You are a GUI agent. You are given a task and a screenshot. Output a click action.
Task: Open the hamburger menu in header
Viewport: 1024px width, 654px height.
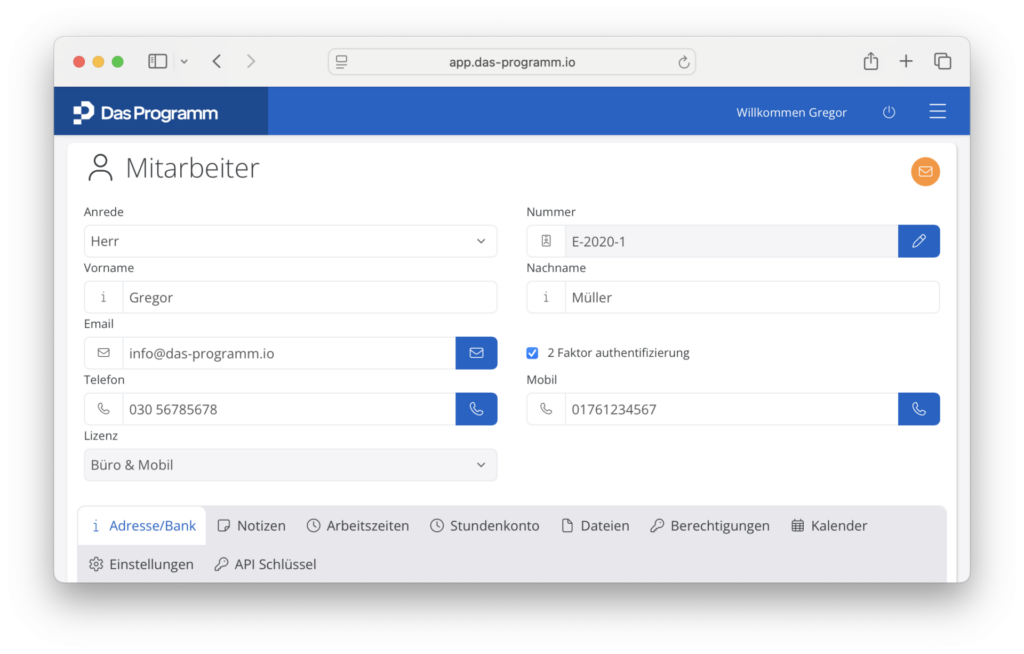(x=937, y=112)
